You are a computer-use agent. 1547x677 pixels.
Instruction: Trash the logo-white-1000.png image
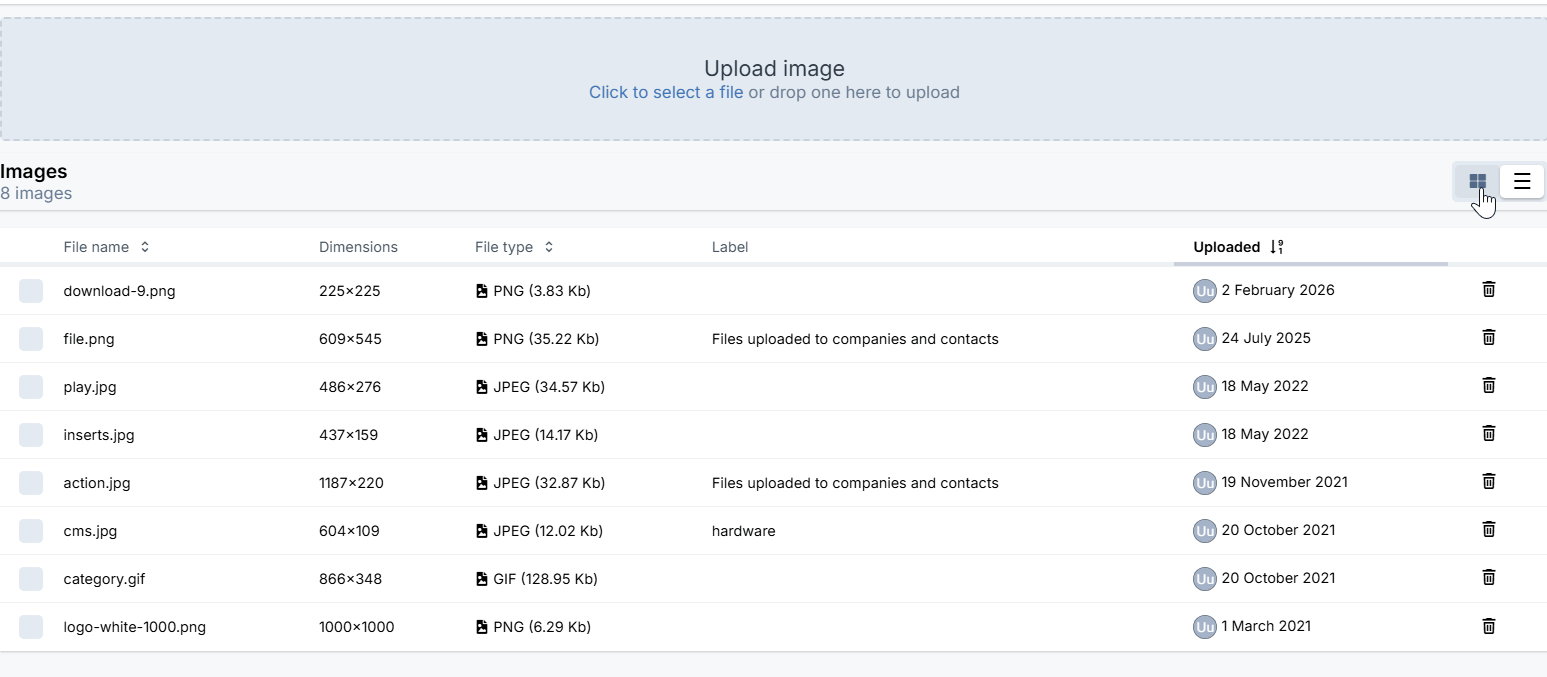pos(1488,625)
